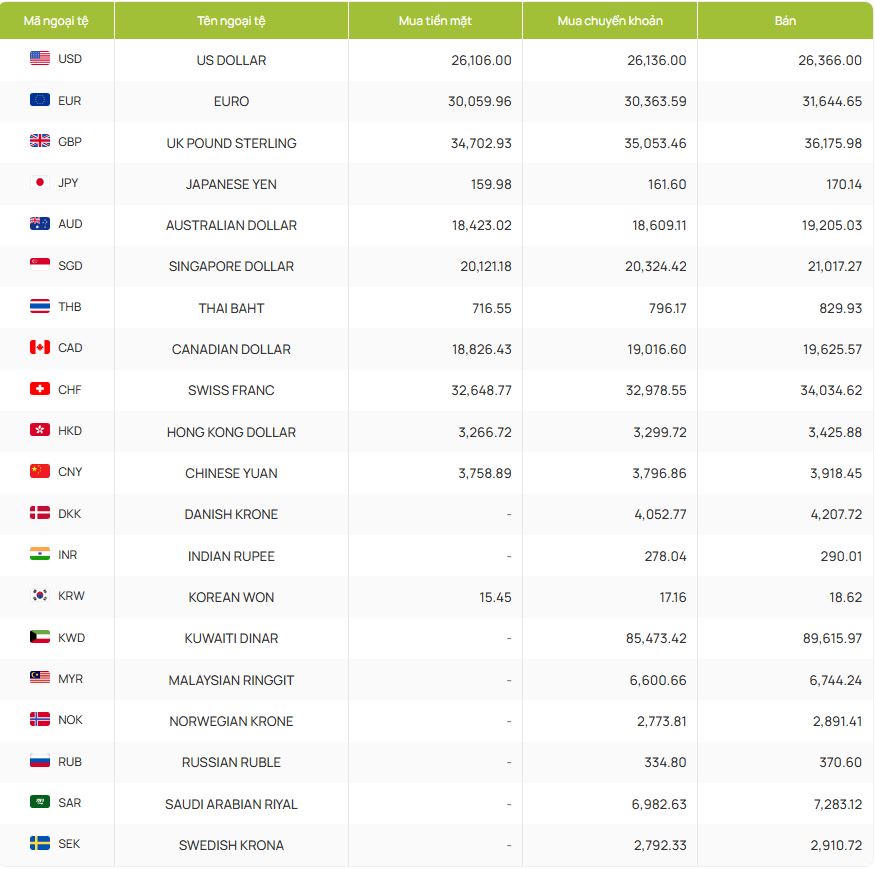The height and width of the screenshot is (869, 875).
Task: Select the SWISS FRANC row name
Action: (x=231, y=390)
